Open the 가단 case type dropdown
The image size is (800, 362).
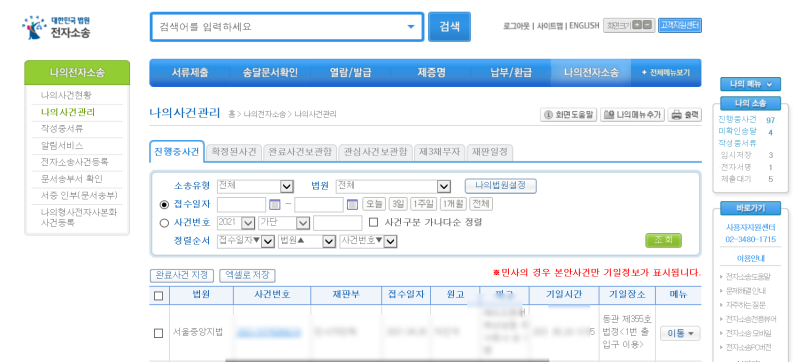(284, 223)
